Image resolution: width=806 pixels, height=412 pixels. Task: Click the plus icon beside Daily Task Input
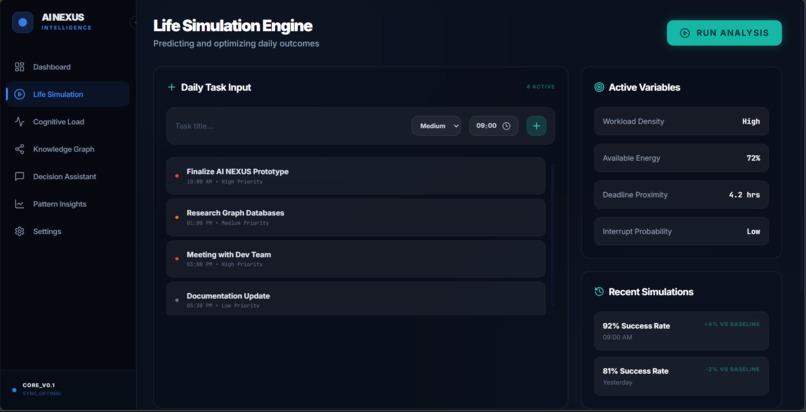tap(172, 87)
